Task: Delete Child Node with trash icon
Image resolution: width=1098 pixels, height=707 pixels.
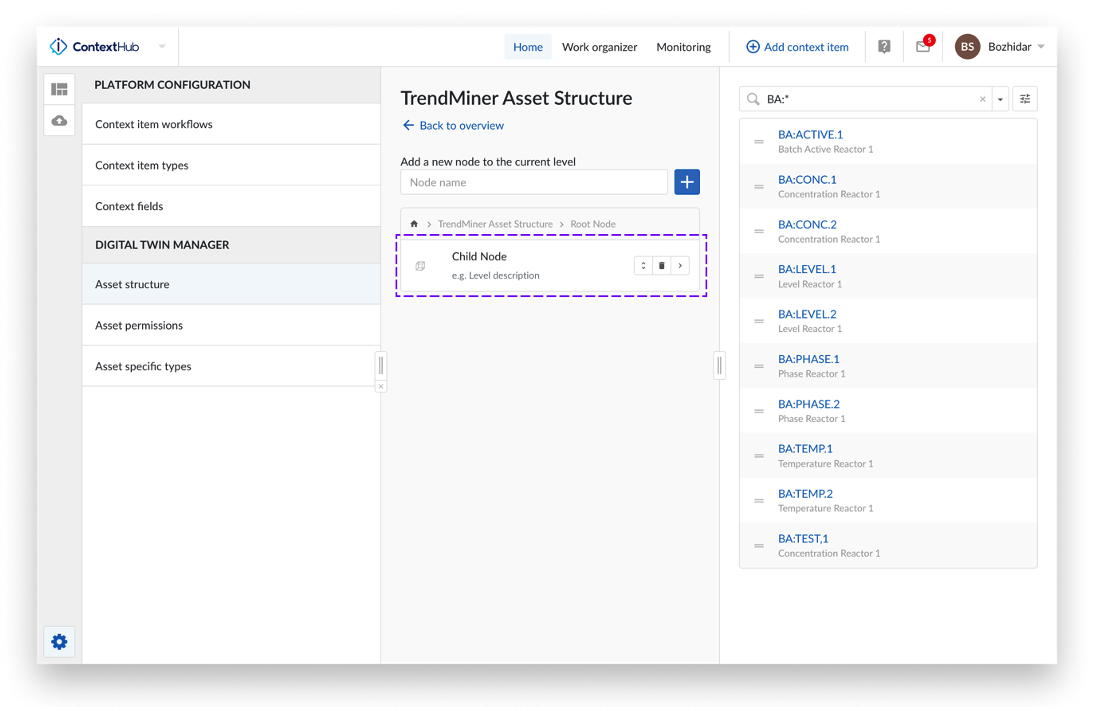Action: pos(661,266)
